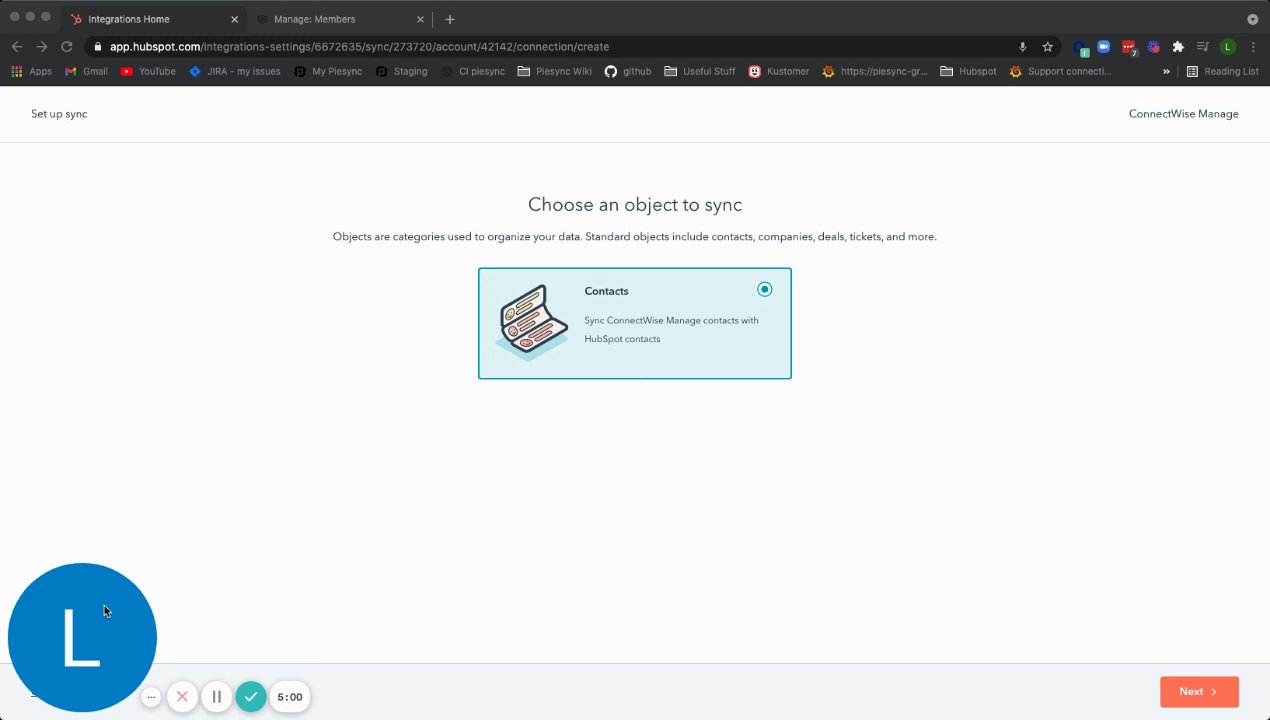
Task: Expand the Piesync Wiki bookmark folder
Action: point(554,72)
